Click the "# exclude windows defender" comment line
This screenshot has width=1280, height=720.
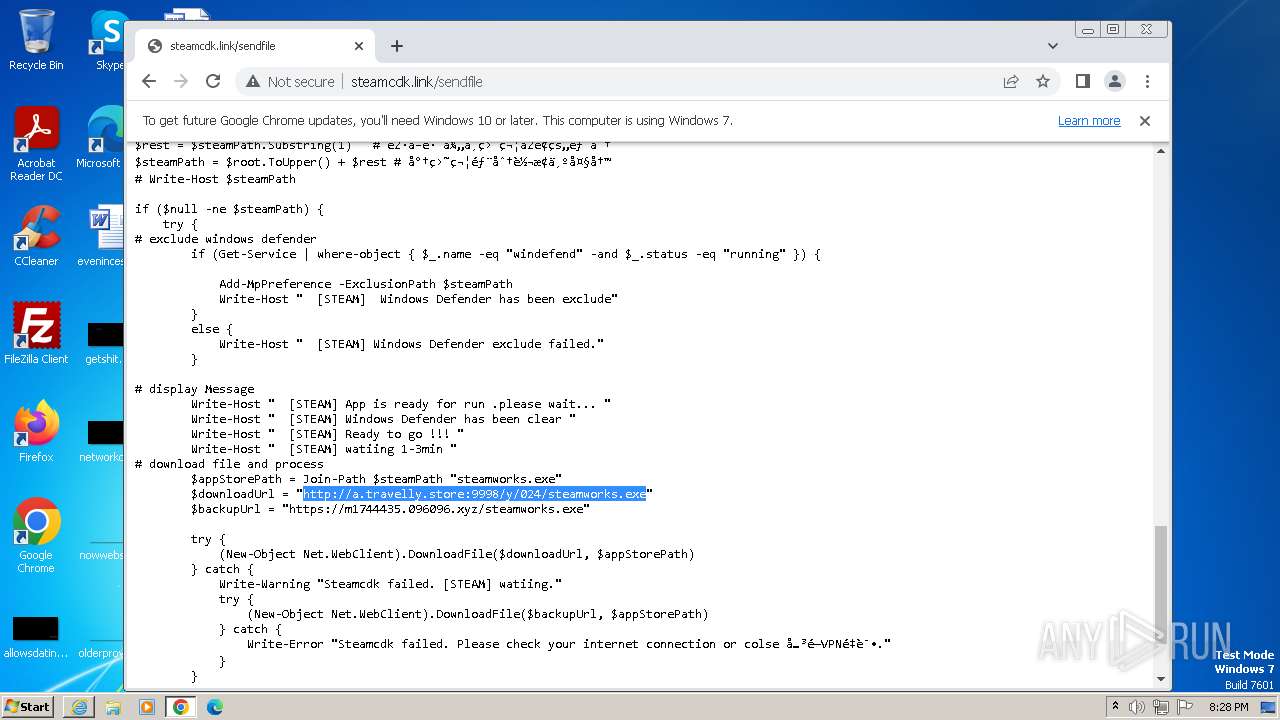pyautogui.click(x=226, y=239)
